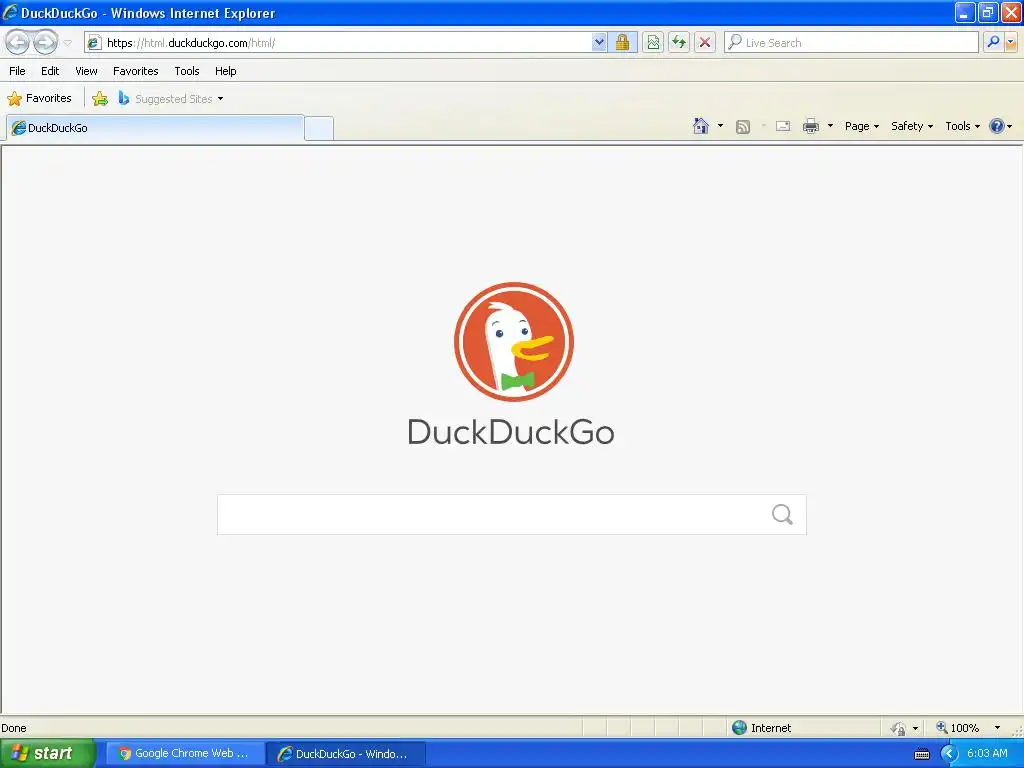
Task: Click the RSS feeds icon
Action: click(743, 127)
